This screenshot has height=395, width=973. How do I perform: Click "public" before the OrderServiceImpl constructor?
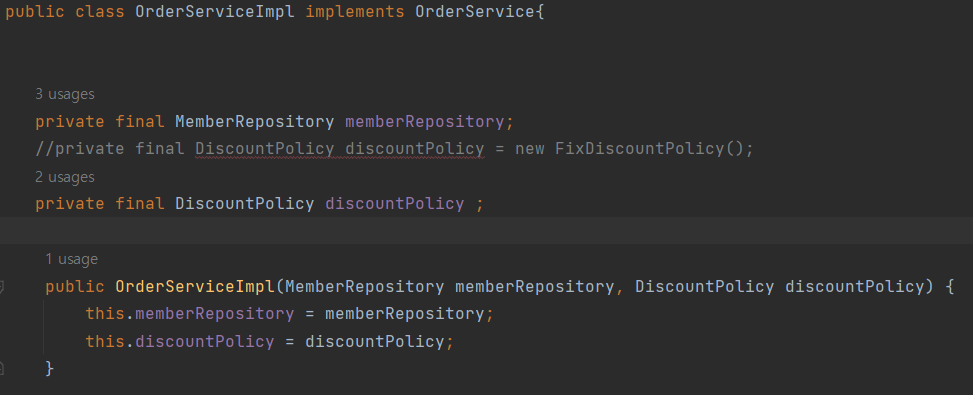click(75, 287)
